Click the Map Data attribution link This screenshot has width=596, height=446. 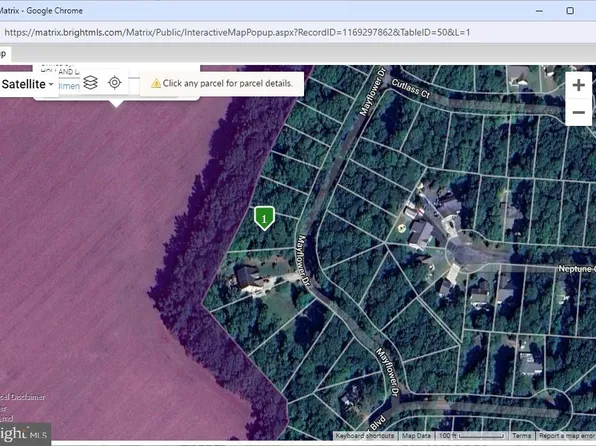[416, 436]
